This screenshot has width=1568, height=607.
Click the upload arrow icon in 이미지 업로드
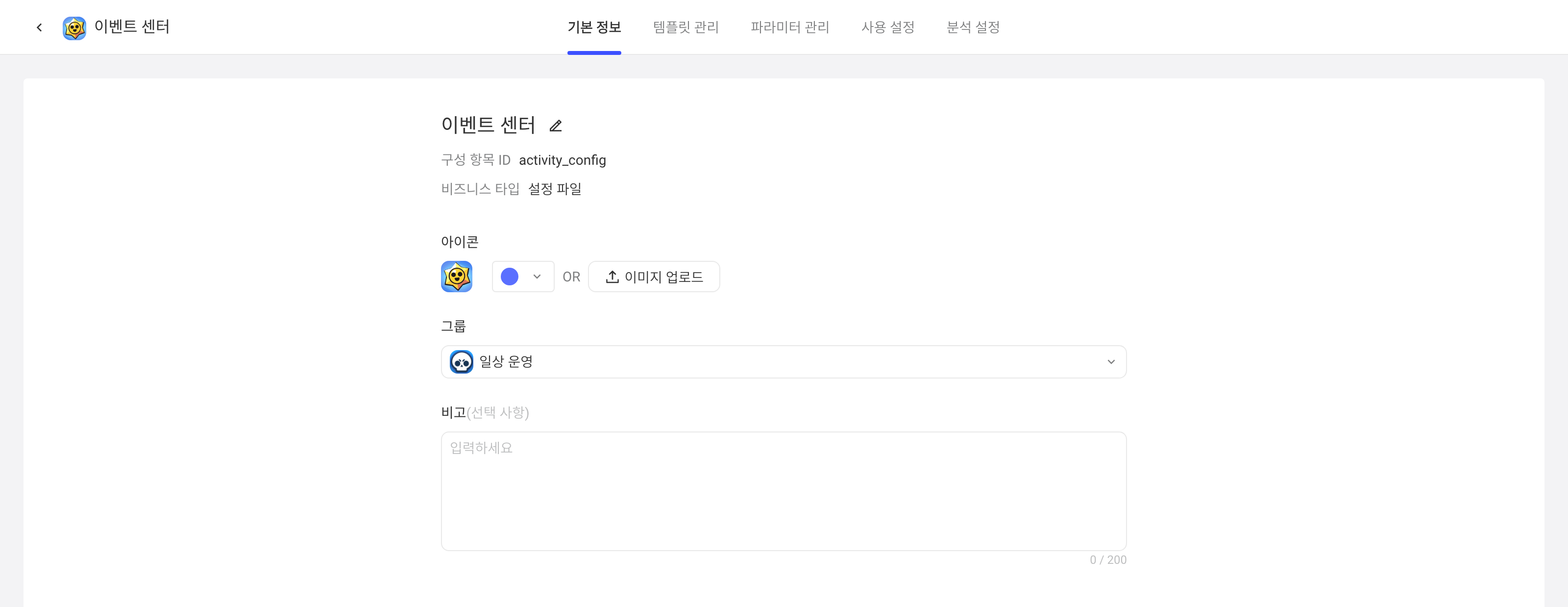[x=612, y=277]
